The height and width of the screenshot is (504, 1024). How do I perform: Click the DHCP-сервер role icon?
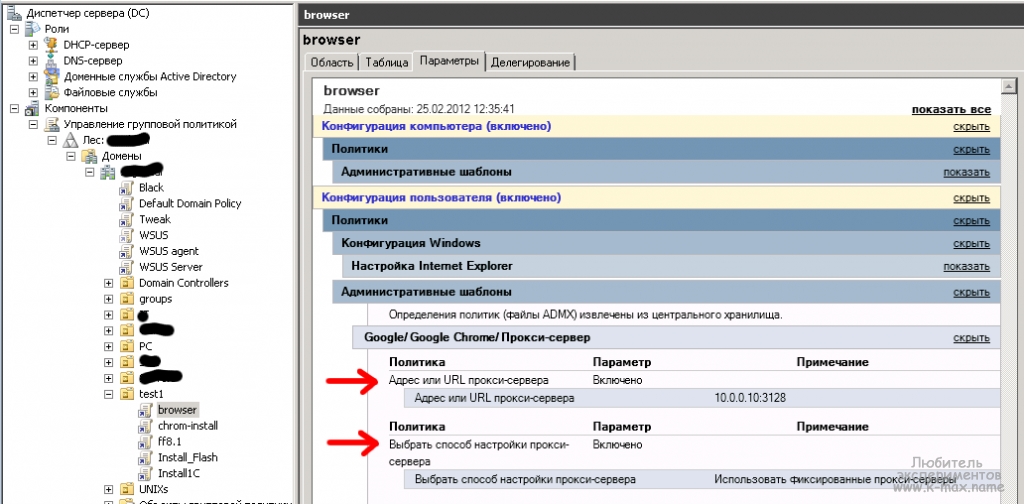(51, 44)
